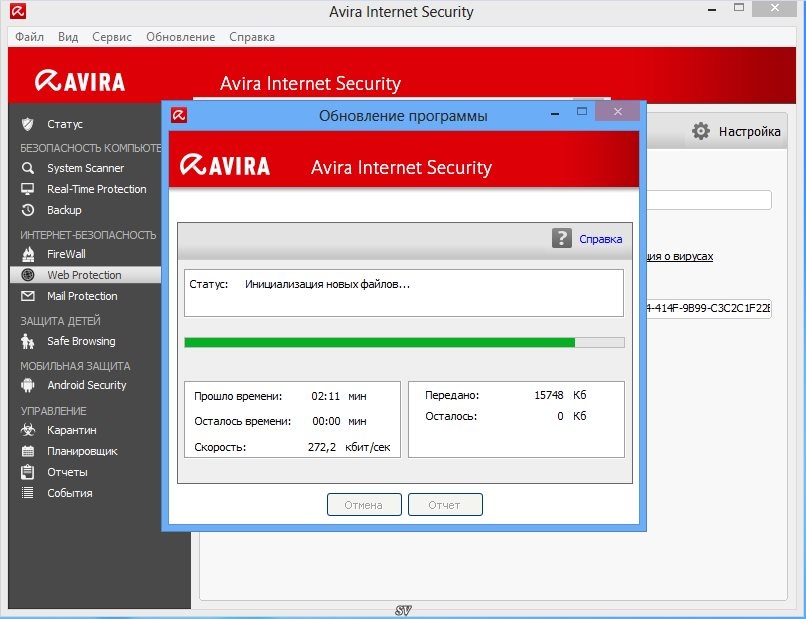Select Web Protection in sidebar

(x=85, y=275)
